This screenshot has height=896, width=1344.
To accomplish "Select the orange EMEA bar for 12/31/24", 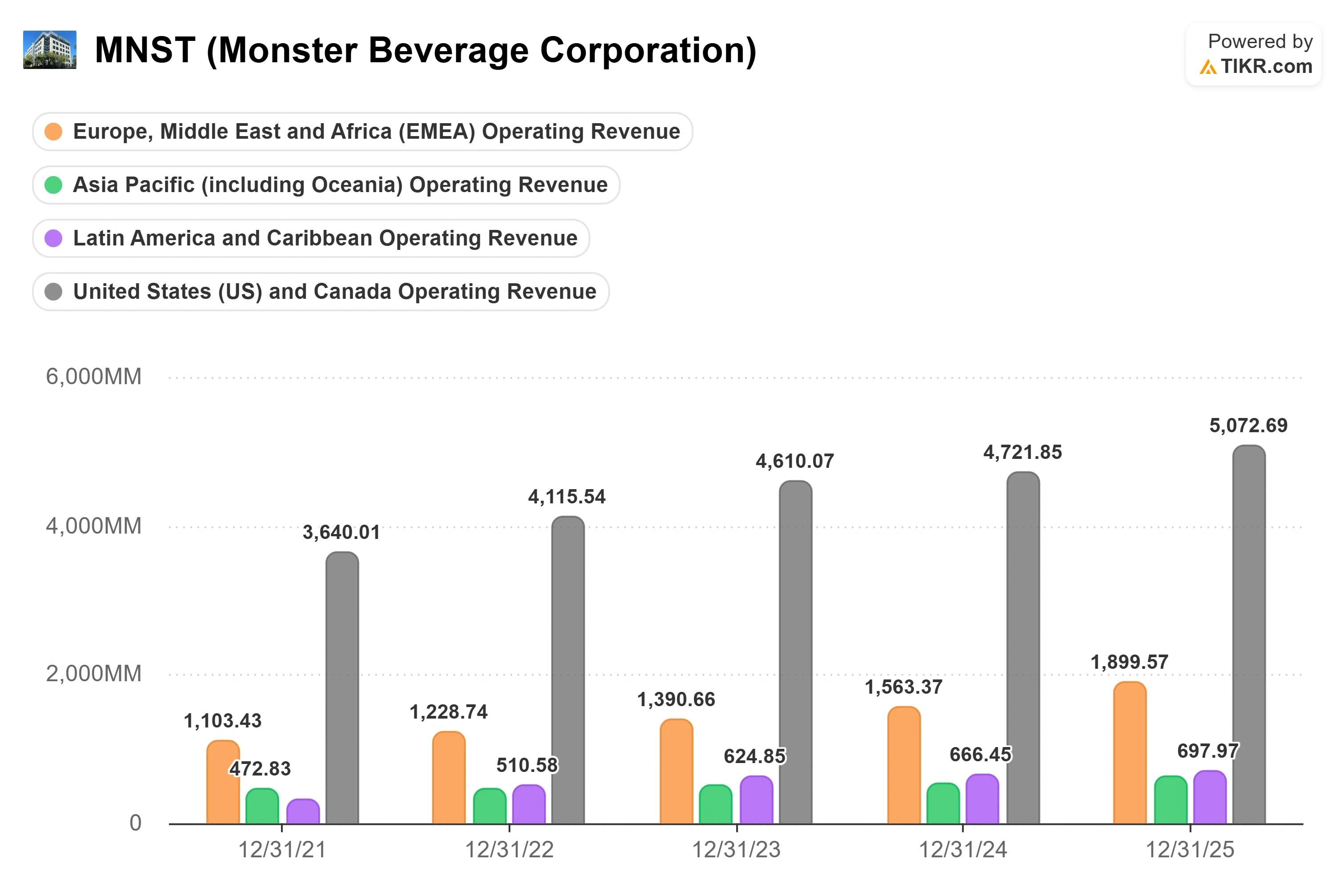I will click(x=903, y=765).
